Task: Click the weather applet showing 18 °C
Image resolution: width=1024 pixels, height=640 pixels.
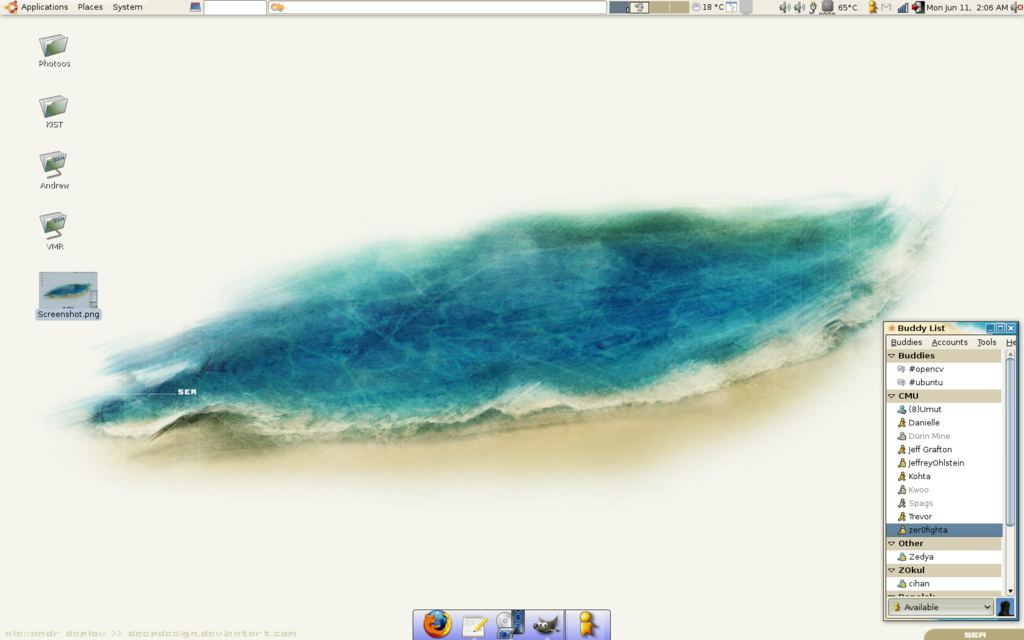Action: click(708, 7)
